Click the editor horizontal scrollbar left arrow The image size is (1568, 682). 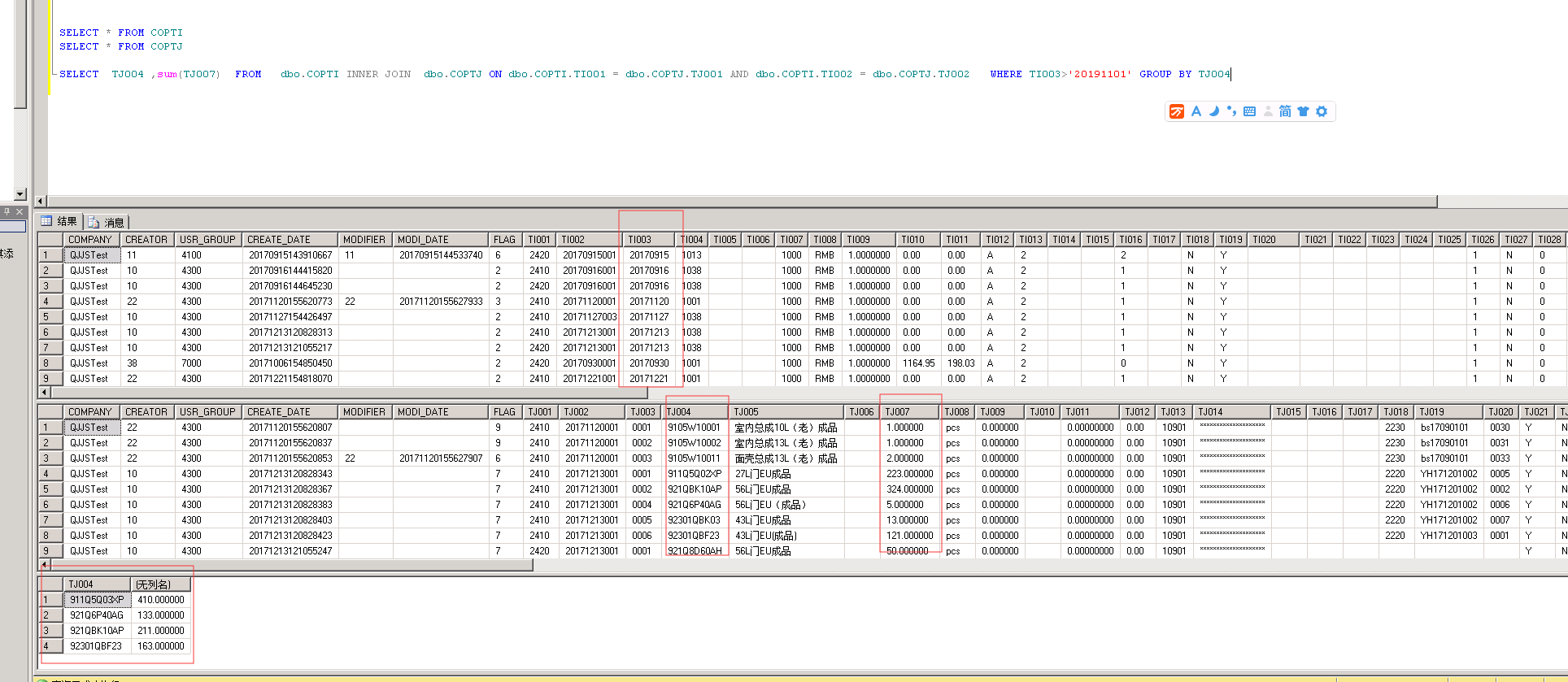[x=41, y=201]
